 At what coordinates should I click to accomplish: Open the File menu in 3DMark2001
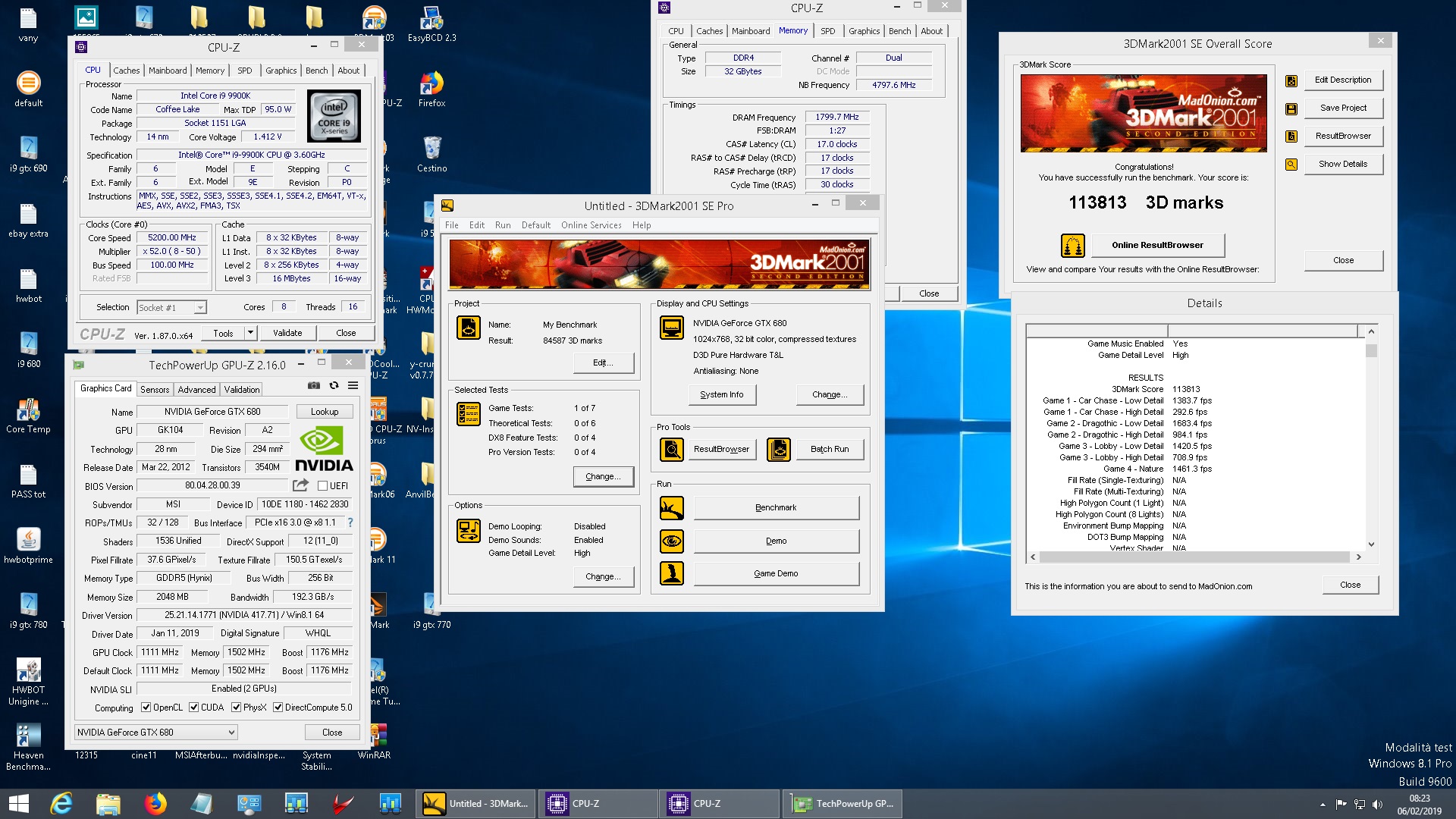point(451,225)
